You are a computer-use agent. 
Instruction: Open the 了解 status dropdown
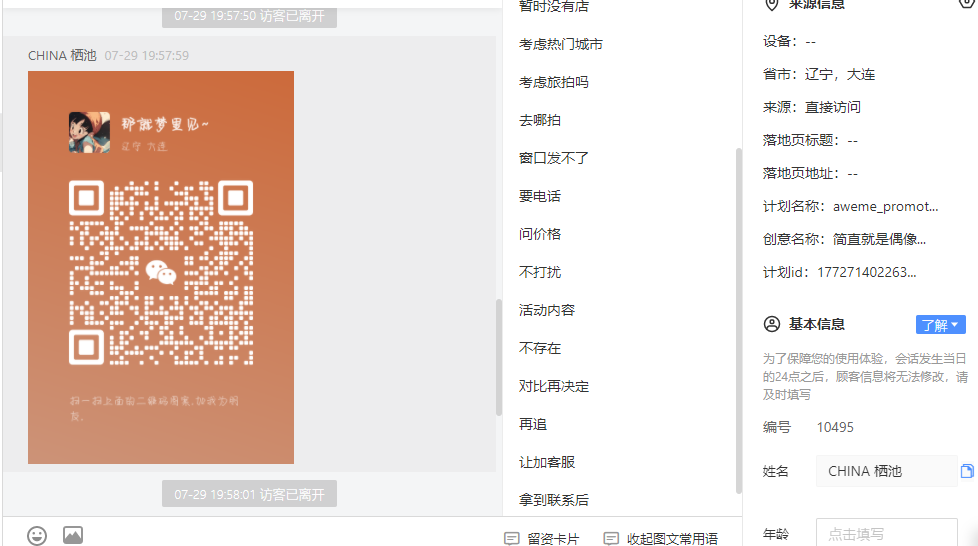click(x=940, y=324)
